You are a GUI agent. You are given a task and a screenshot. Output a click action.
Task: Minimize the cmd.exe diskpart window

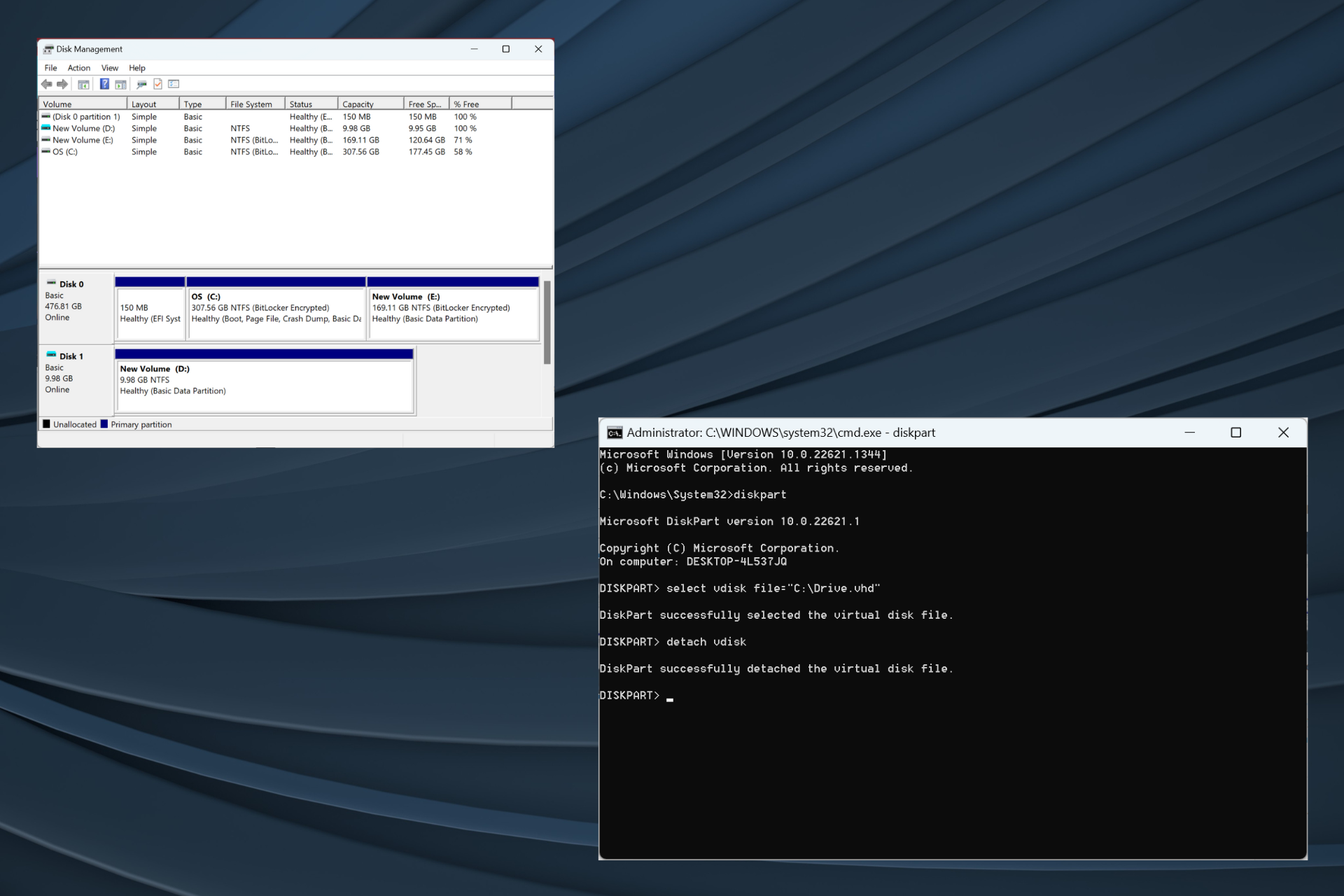[x=1189, y=433]
